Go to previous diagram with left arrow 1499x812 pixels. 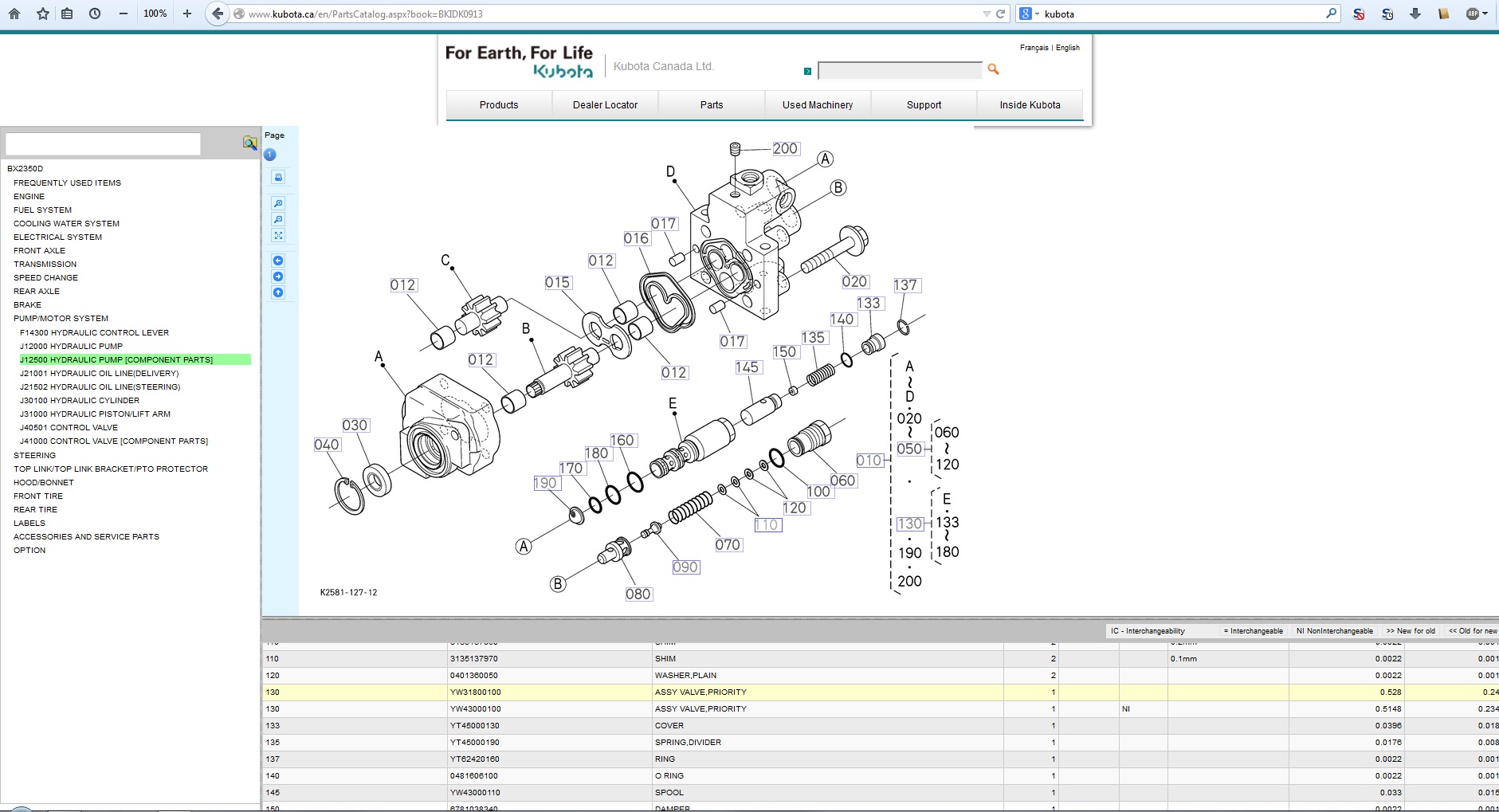(x=278, y=261)
